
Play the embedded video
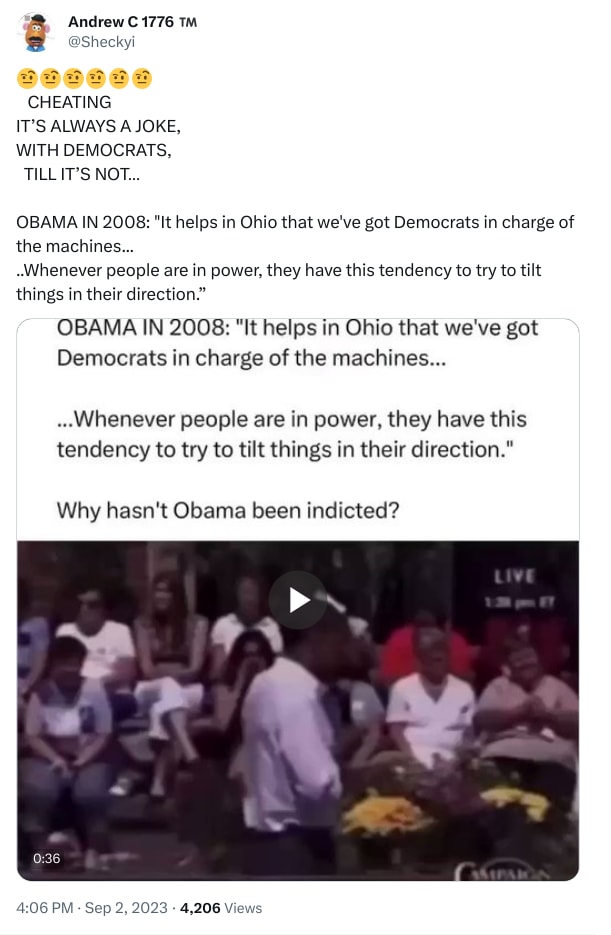click(298, 600)
